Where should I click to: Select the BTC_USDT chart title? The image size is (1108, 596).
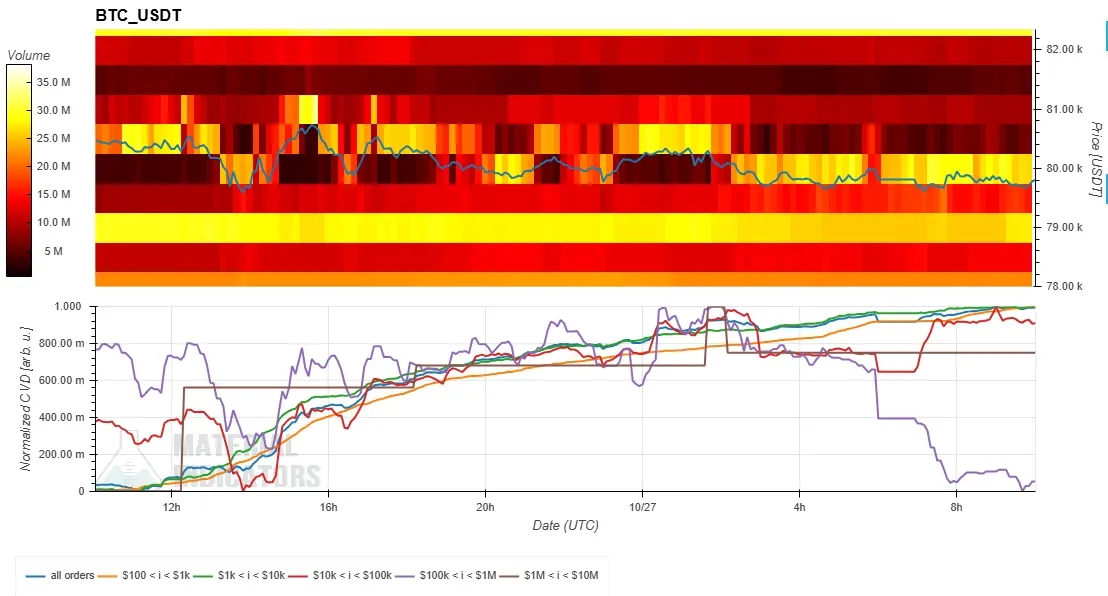click(138, 15)
